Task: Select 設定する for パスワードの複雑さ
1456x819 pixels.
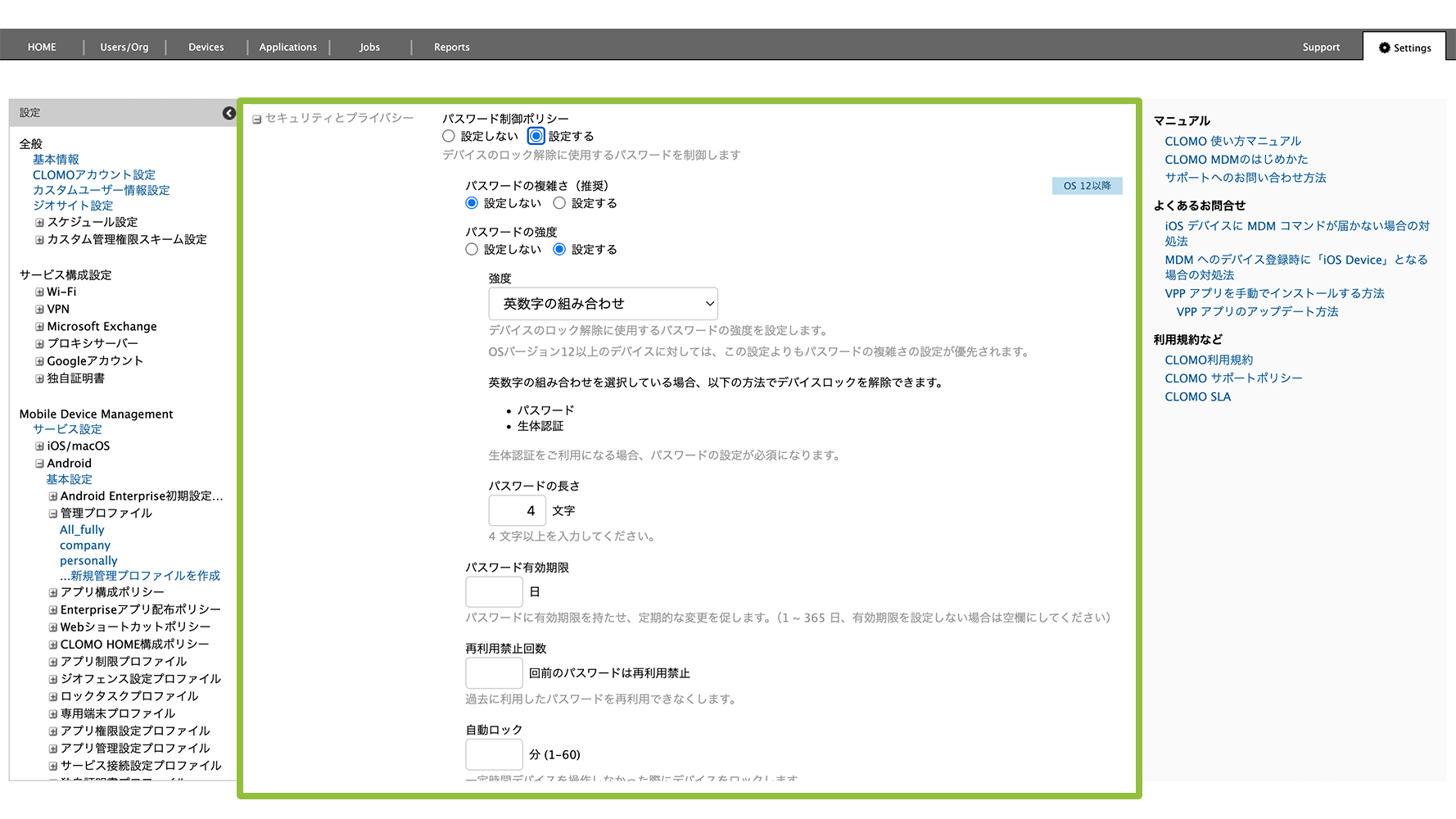Action: coord(559,203)
